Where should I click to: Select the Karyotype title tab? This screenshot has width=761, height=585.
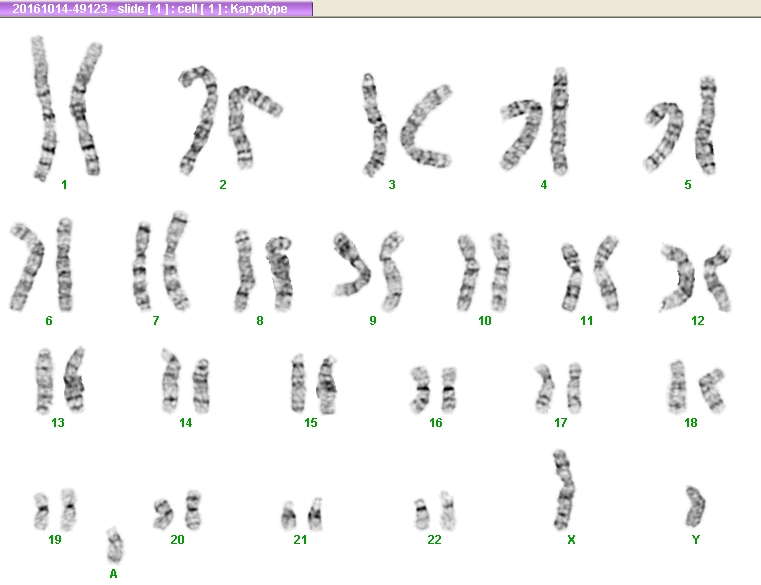coord(156,8)
